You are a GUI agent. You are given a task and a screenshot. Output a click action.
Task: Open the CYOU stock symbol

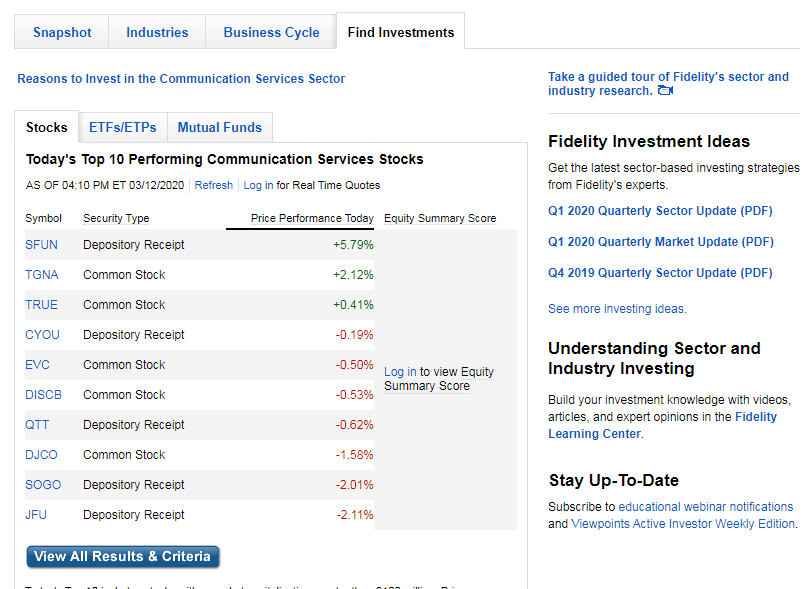[42, 335]
